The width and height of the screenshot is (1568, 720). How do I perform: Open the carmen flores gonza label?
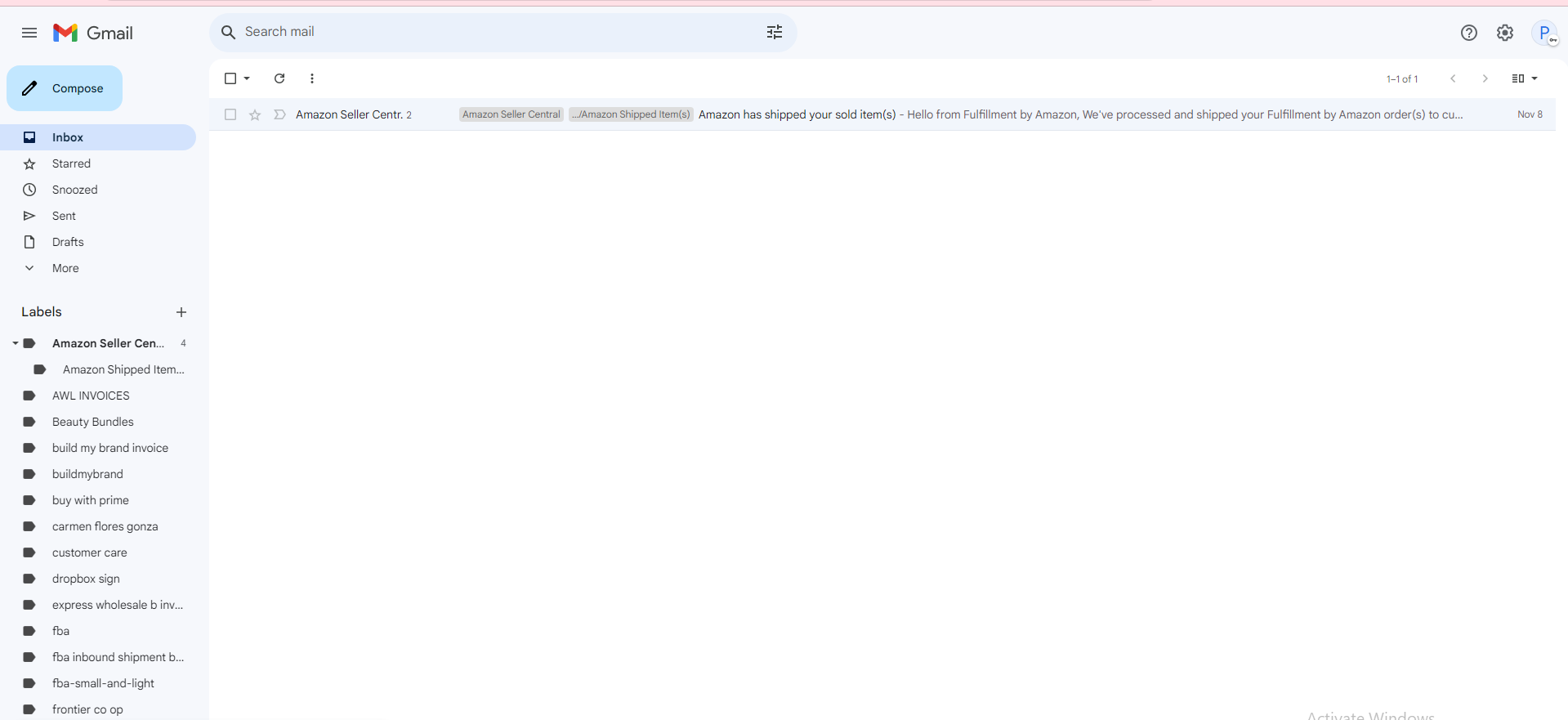click(105, 526)
